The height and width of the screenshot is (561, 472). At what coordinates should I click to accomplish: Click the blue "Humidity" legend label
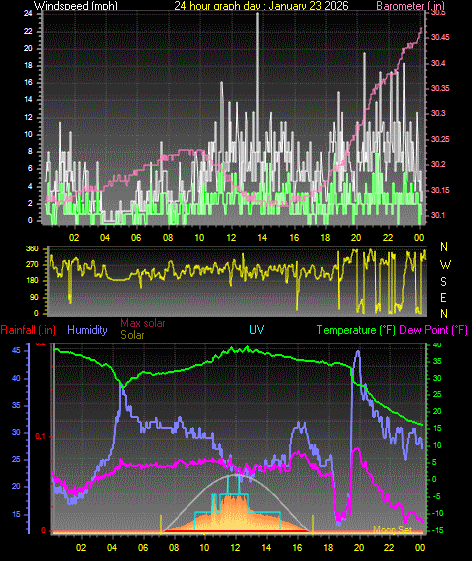(x=87, y=330)
